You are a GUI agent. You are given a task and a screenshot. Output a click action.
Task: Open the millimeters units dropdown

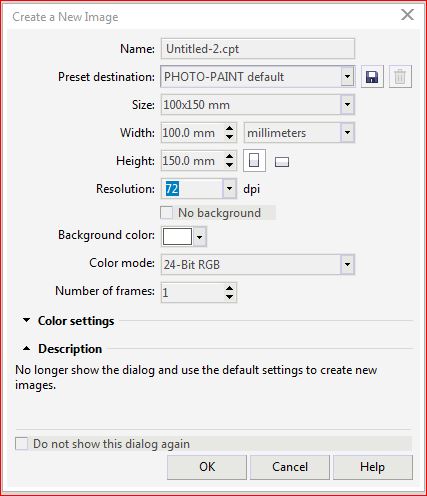347,133
